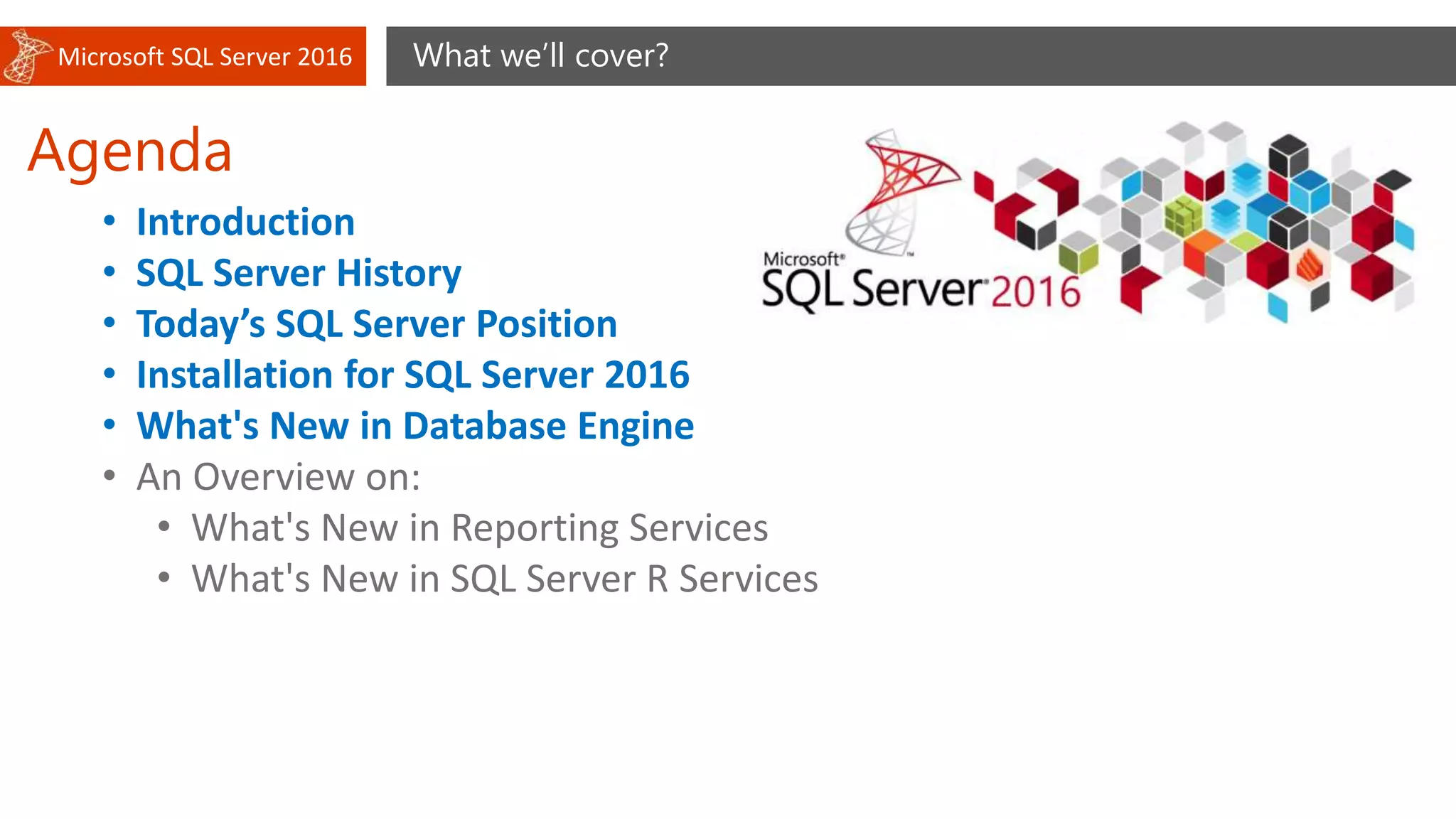Image resolution: width=1456 pixels, height=819 pixels.
Task: Select What's New in Database Engine bullet
Action: click(415, 427)
